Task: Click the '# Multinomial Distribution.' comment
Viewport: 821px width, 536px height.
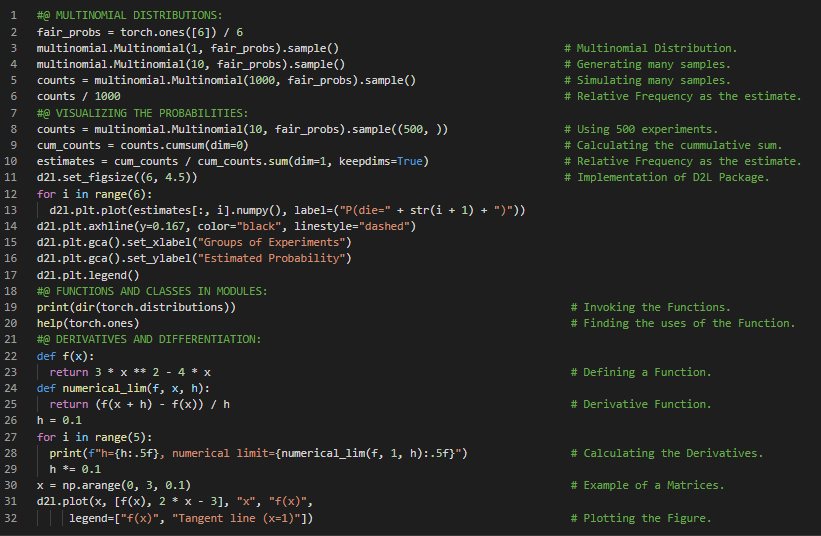Action: click(650, 48)
